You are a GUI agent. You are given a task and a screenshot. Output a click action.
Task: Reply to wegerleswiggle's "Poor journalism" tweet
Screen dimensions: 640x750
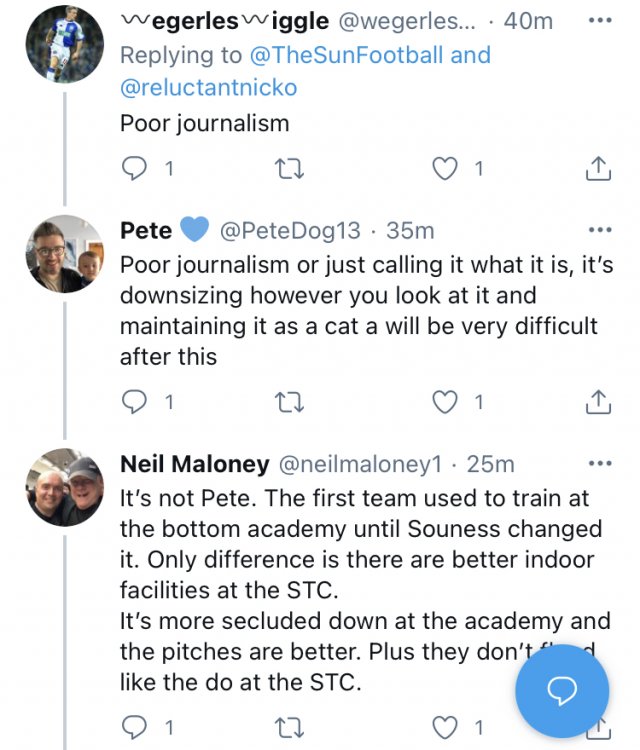[x=133, y=169]
